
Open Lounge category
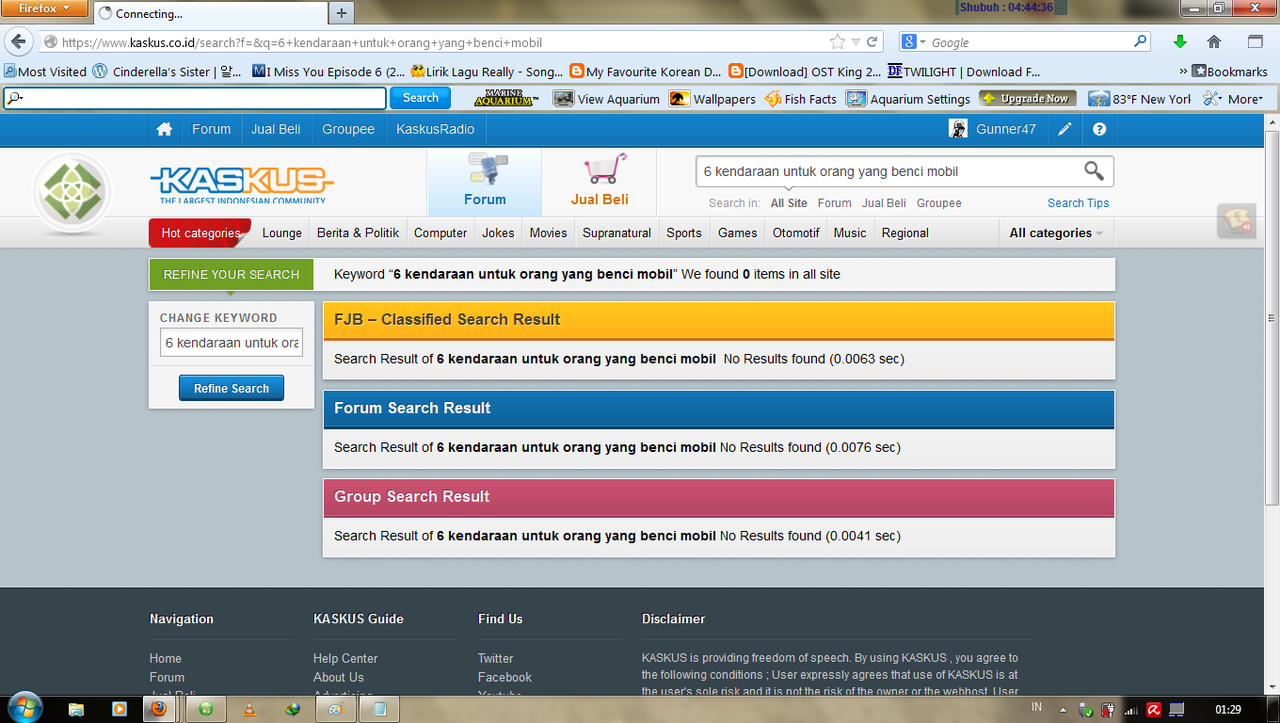pyautogui.click(x=282, y=233)
